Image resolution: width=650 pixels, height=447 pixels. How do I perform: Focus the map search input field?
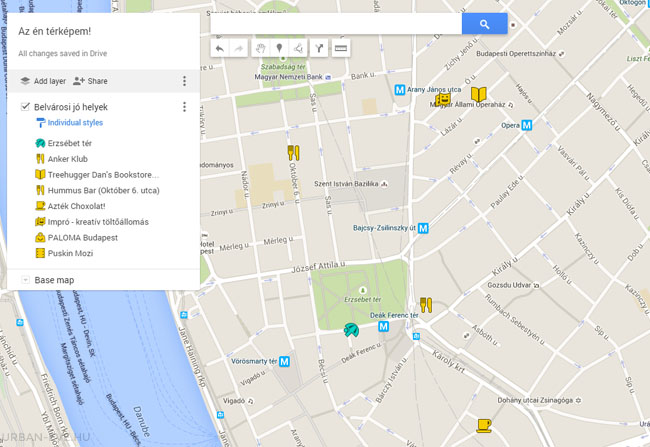pos(336,24)
